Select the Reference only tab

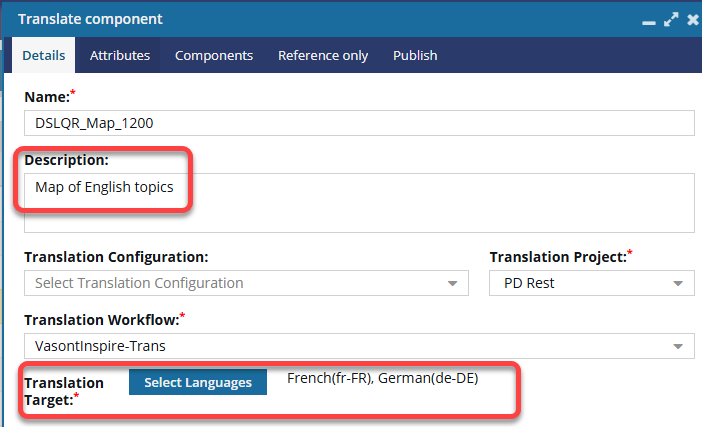coord(323,56)
